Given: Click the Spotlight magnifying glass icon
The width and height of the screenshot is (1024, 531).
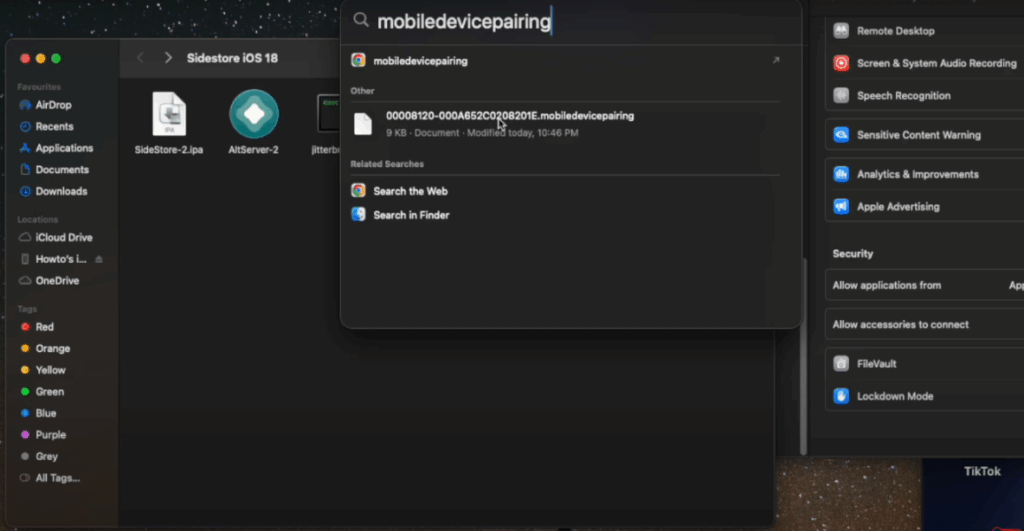Looking at the screenshot, I should (361, 20).
